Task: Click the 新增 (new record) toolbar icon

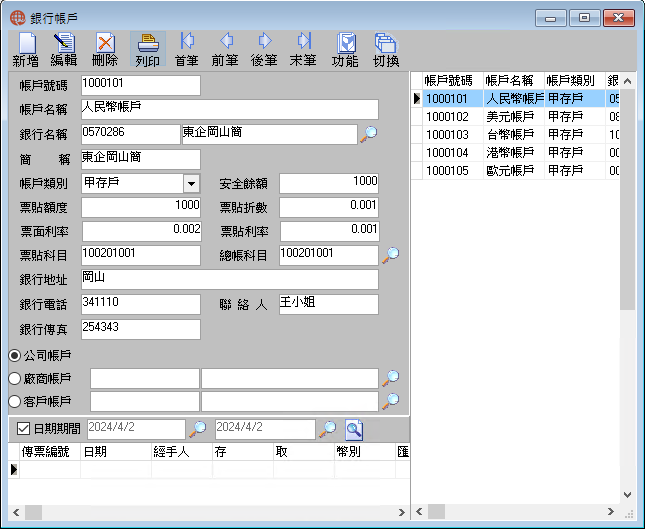Action: (x=26, y=49)
